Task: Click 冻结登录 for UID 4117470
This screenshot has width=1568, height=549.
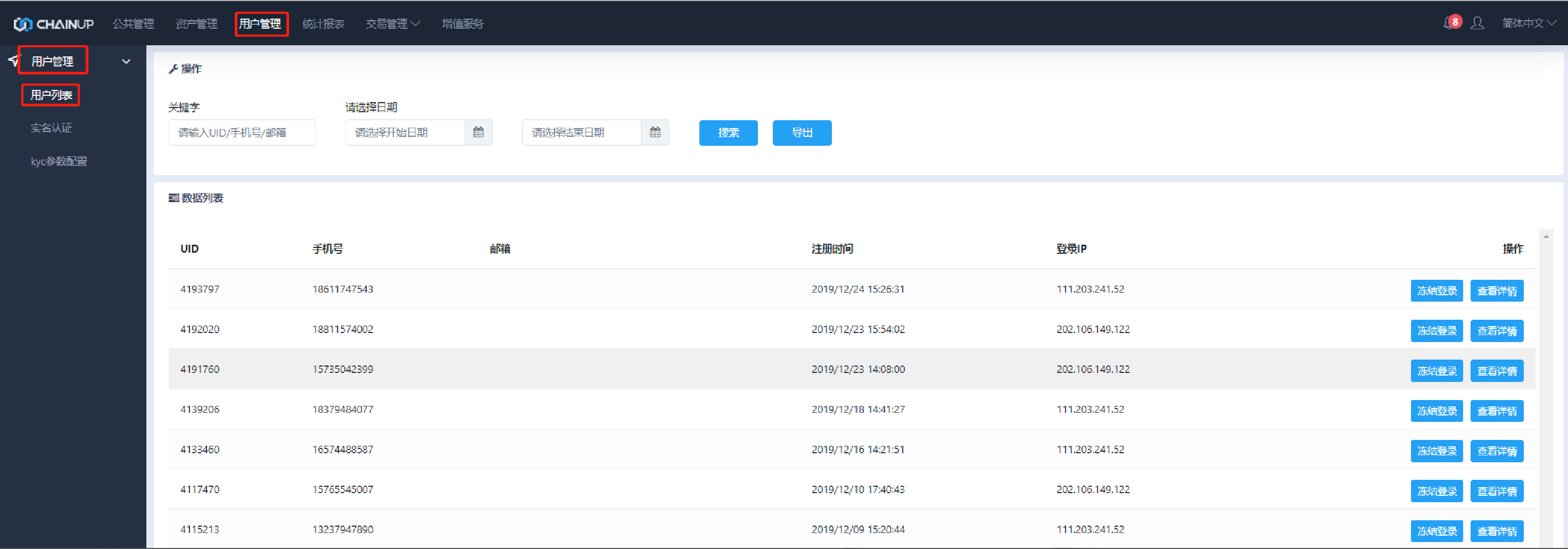Action: 1437,491
